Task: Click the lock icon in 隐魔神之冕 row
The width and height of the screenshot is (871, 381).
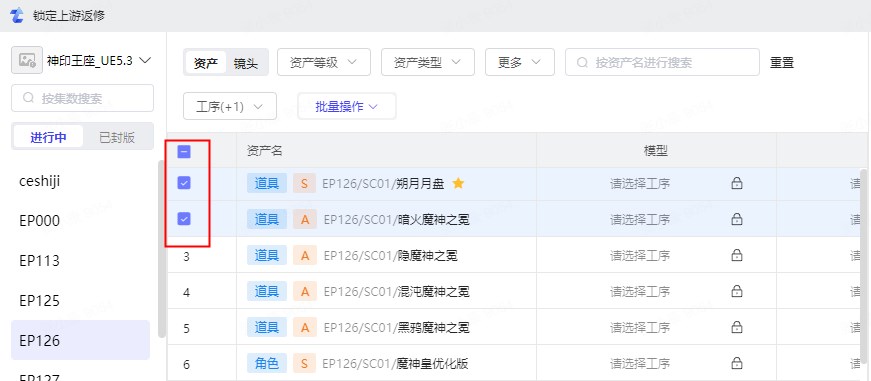Action: coord(737,255)
